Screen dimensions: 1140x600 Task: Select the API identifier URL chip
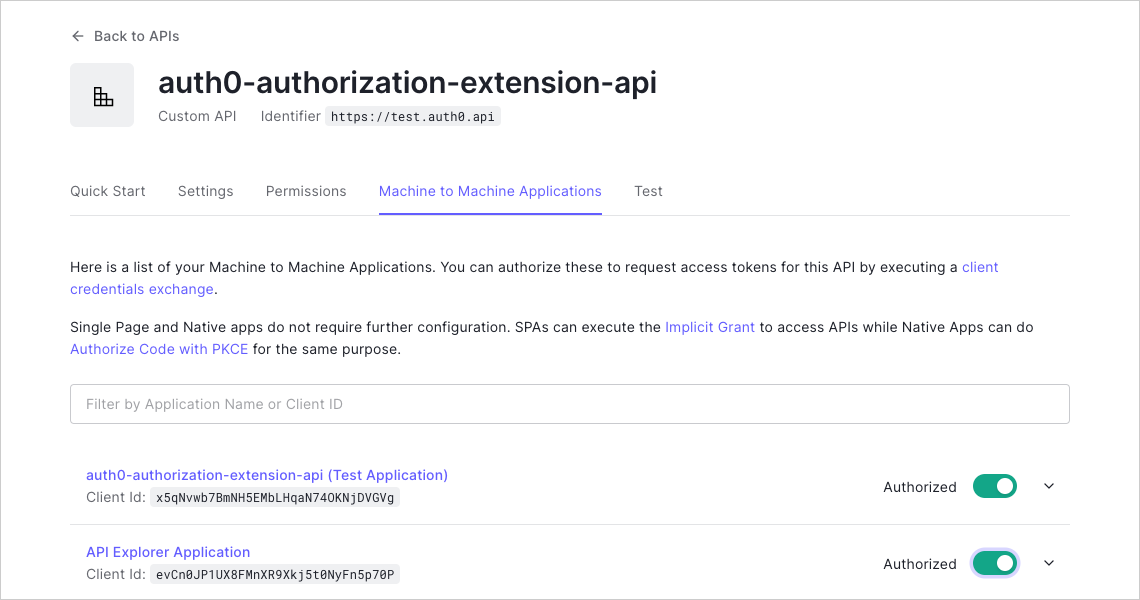coord(412,116)
